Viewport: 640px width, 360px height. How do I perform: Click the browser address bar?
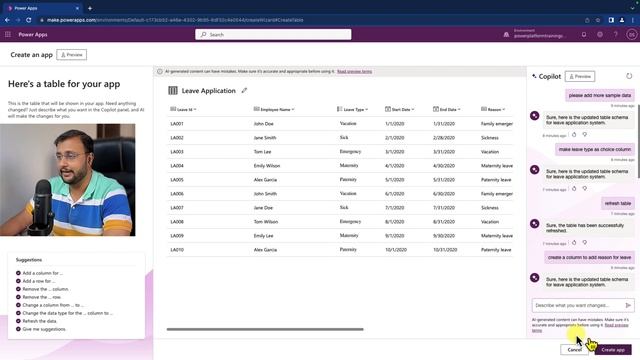click(x=310, y=20)
